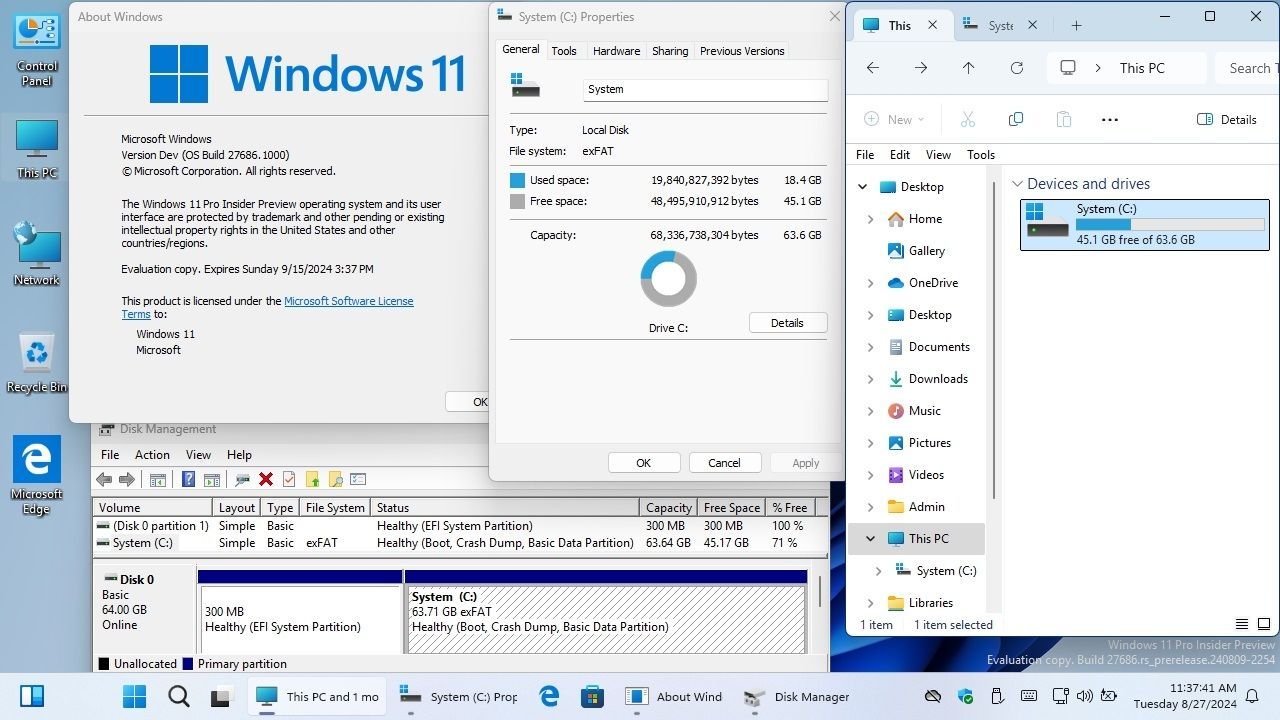Launch Microsoft Edge from the taskbar
The image size is (1280, 720).
point(549,697)
